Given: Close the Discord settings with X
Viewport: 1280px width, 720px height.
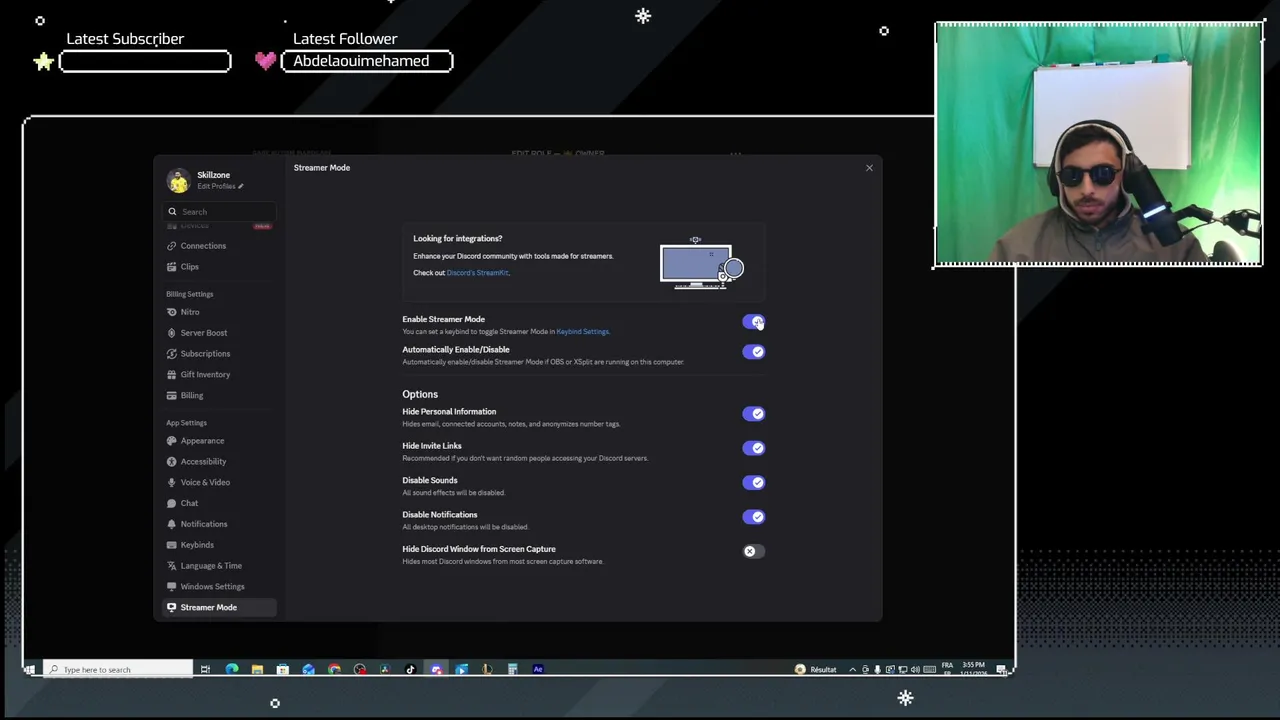Looking at the screenshot, I should pyautogui.click(x=869, y=168).
